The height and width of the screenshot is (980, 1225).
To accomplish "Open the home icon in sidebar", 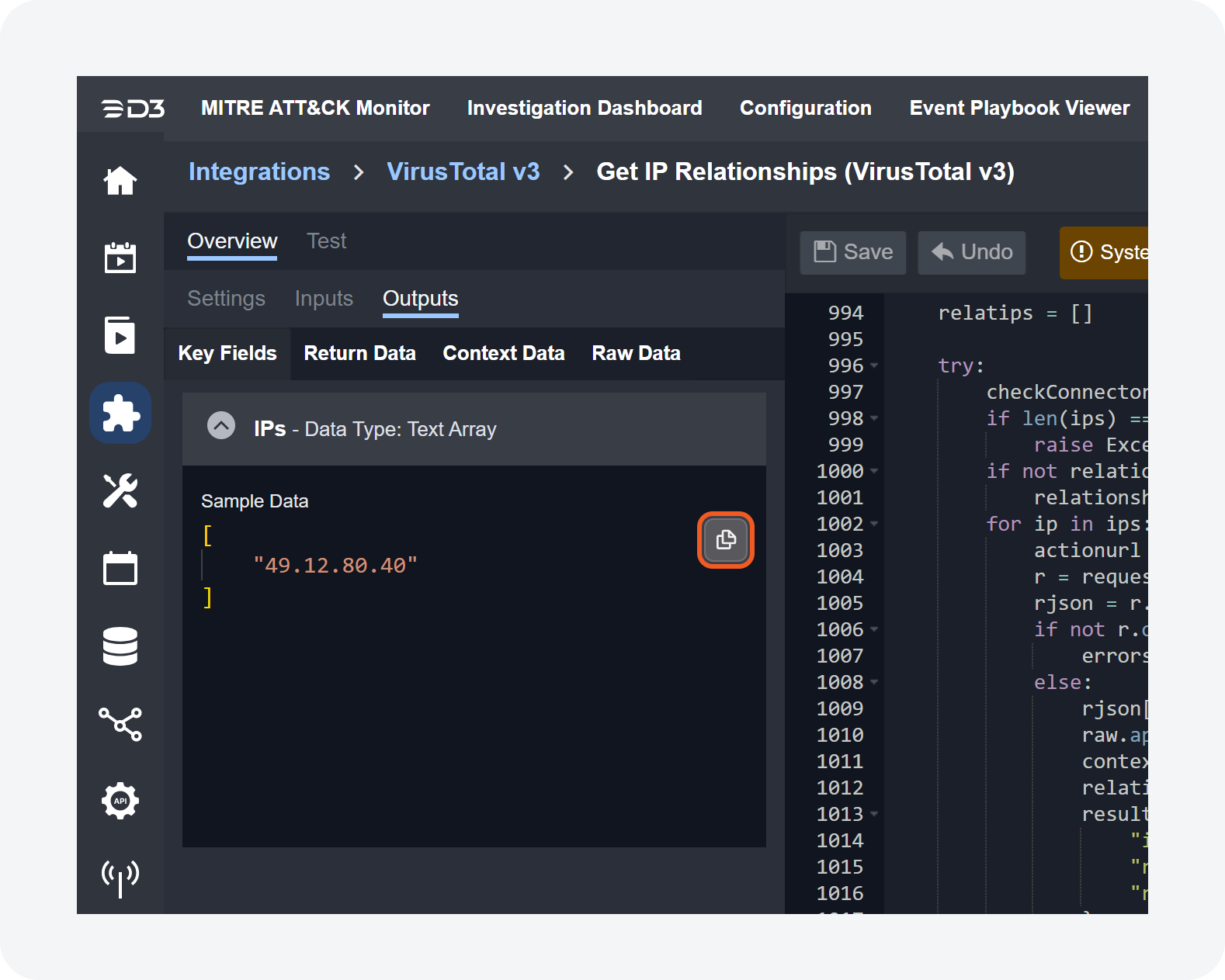I will 120,181.
